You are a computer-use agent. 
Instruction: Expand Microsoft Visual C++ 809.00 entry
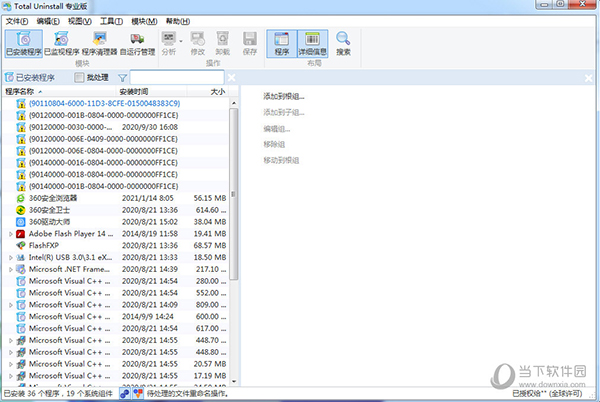[x=11, y=305]
